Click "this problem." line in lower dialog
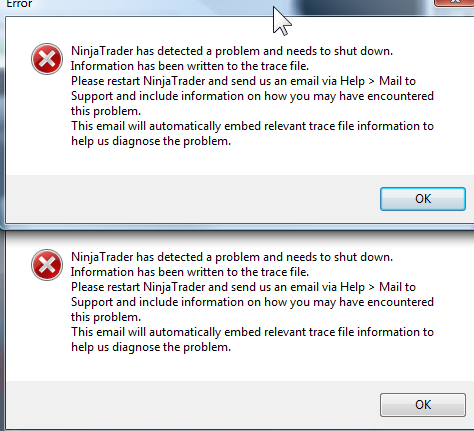Viewport: 474px width, 431px height. (106, 317)
